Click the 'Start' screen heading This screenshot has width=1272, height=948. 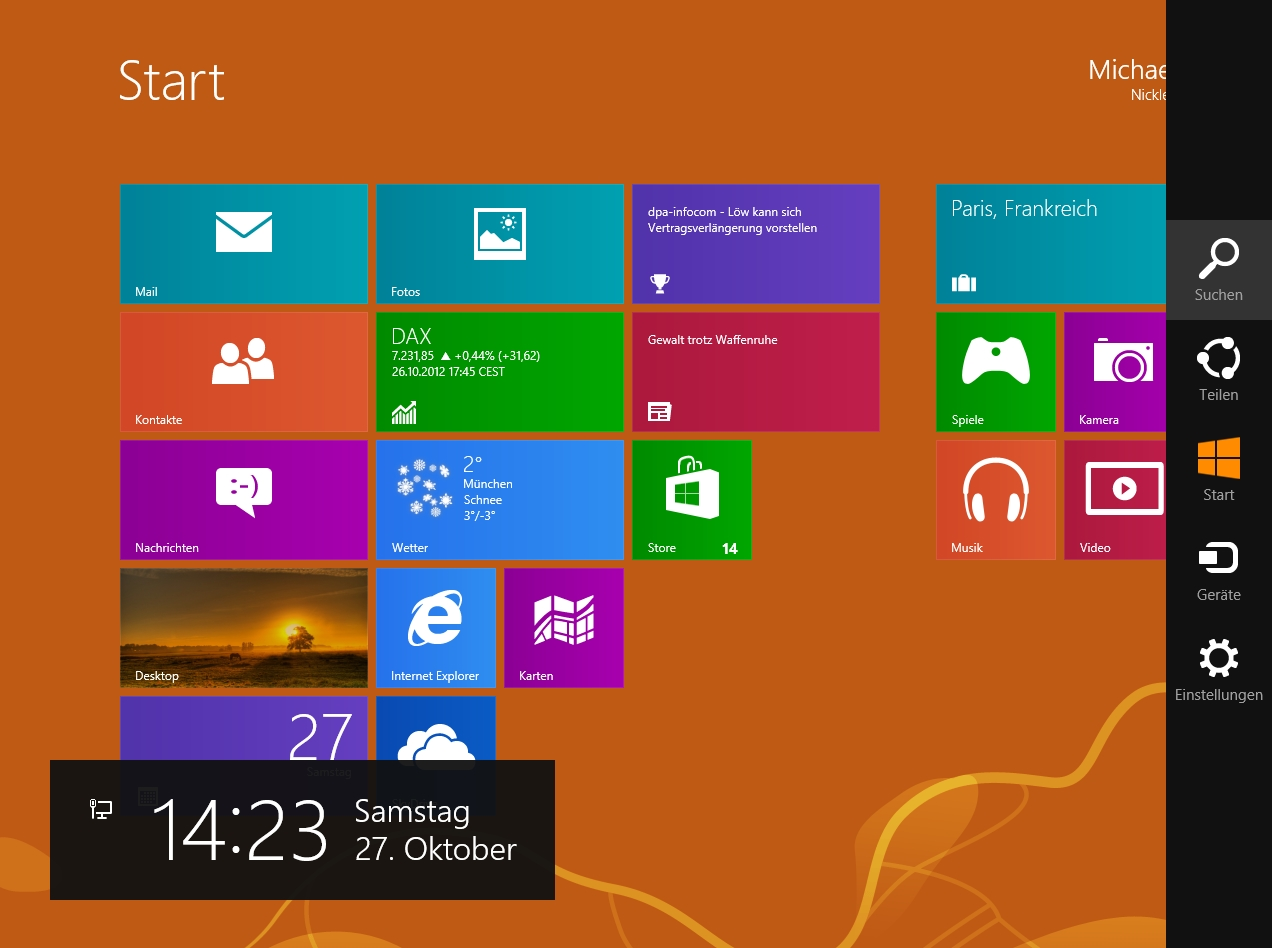click(172, 80)
